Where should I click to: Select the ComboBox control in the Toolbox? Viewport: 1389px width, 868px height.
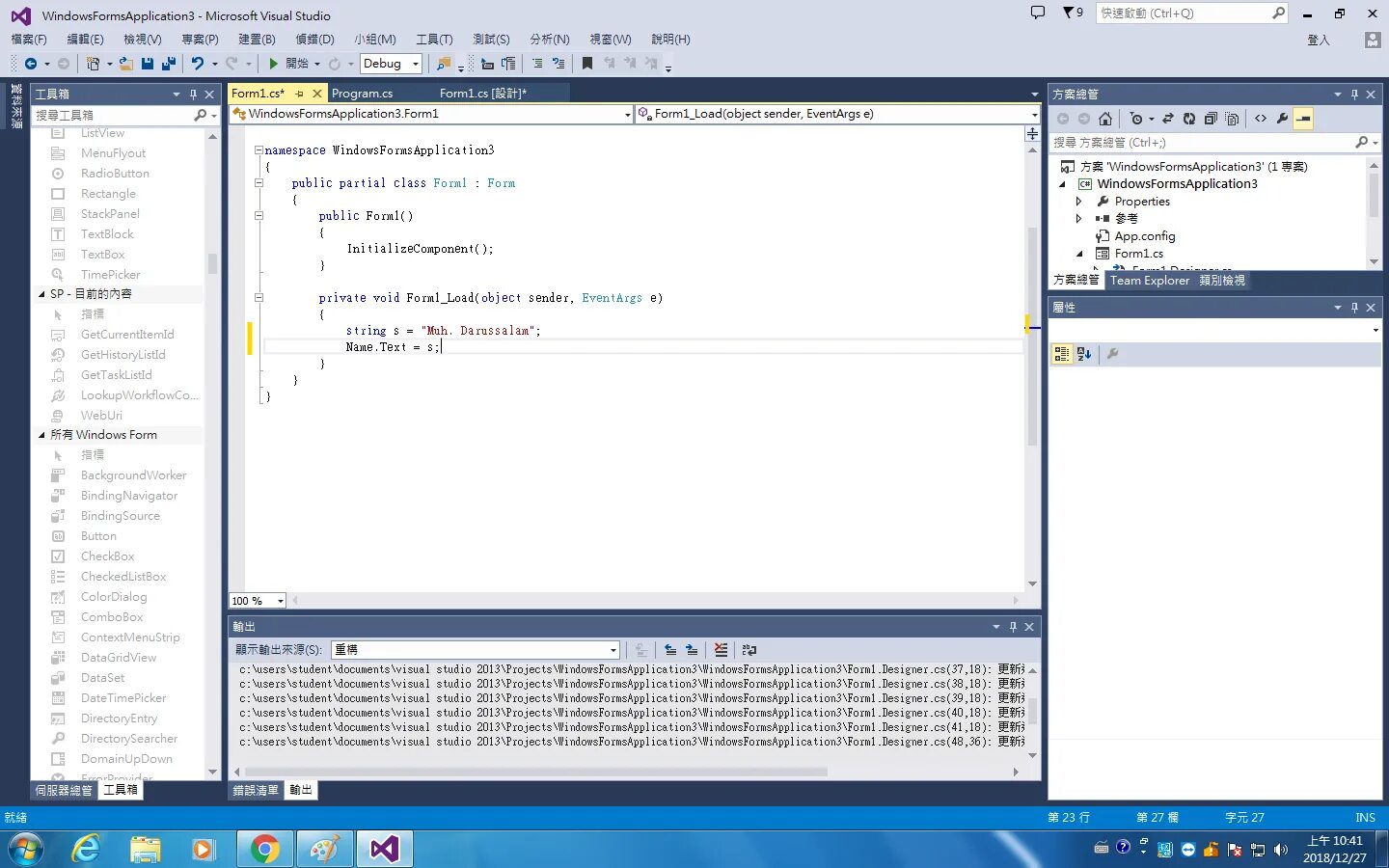pos(112,617)
